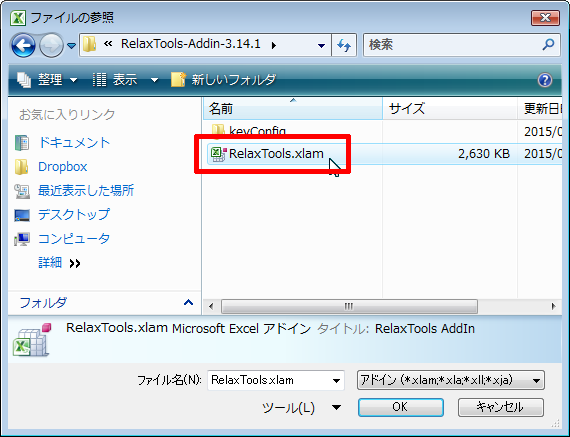Click the ドキュメント documents icon
The height and width of the screenshot is (437, 570).
pyautogui.click(x=22, y=143)
